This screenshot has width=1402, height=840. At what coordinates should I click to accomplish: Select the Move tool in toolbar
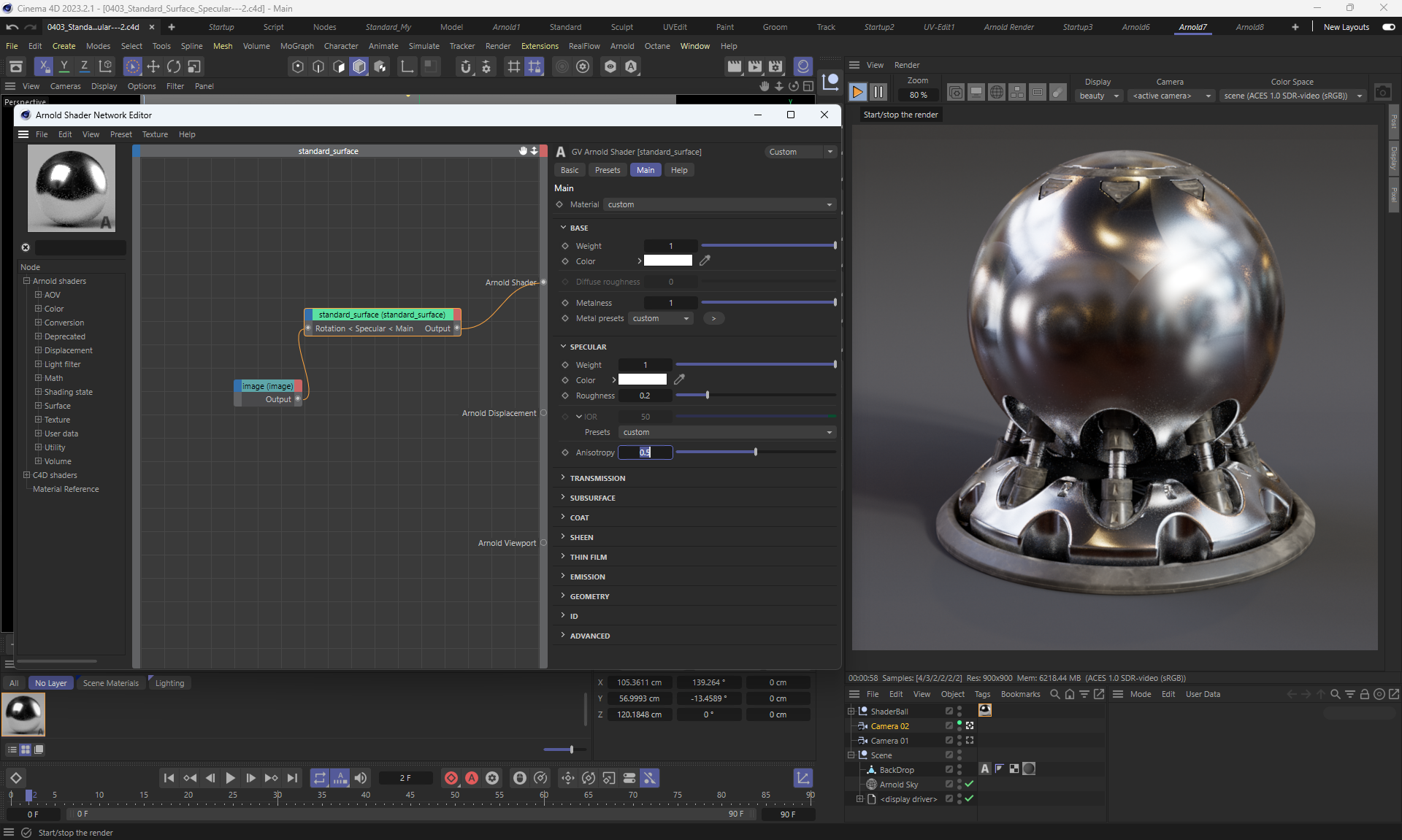[153, 66]
